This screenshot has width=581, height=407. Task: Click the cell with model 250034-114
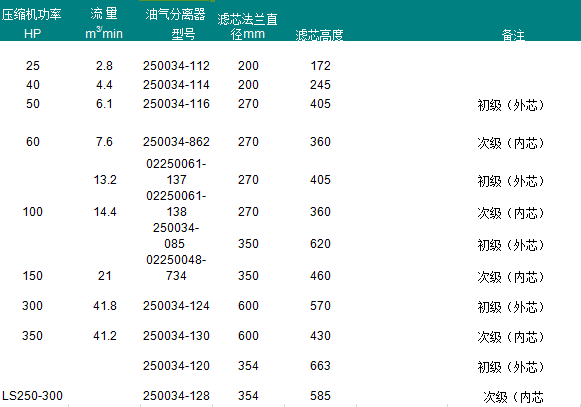176,85
